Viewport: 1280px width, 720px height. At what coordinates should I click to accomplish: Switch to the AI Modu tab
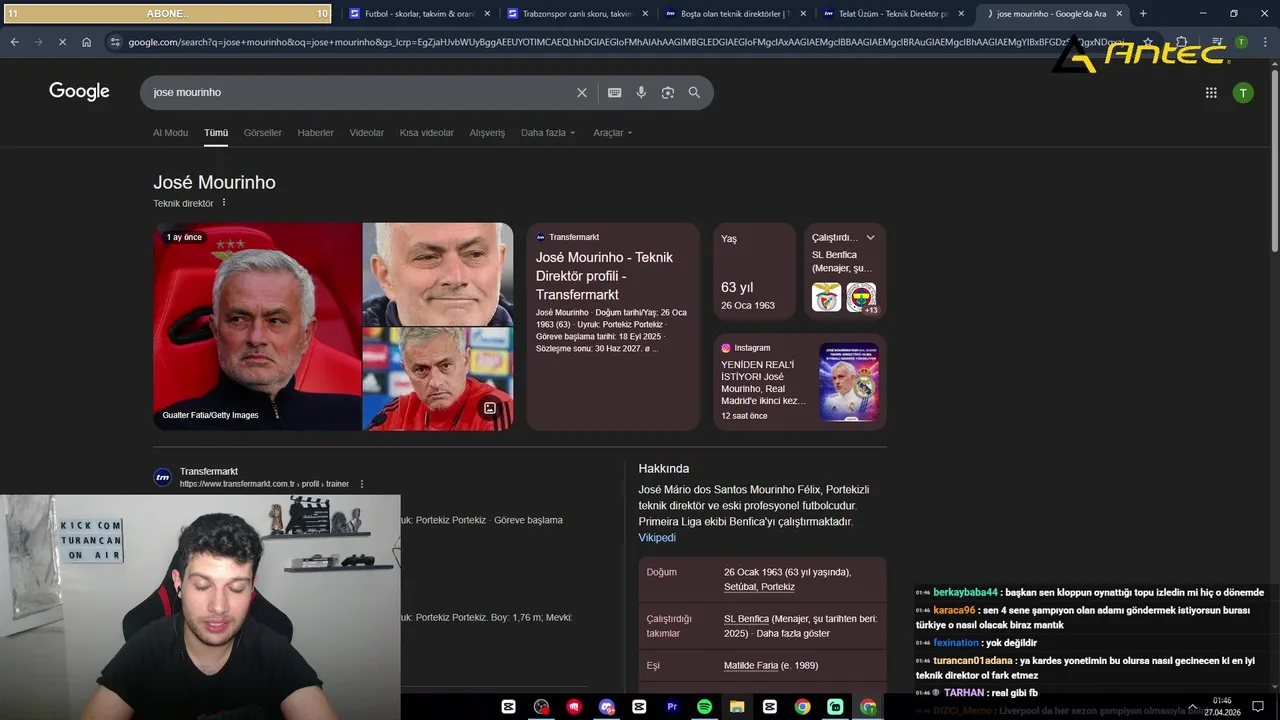pyautogui.click(x=170, y=133)
